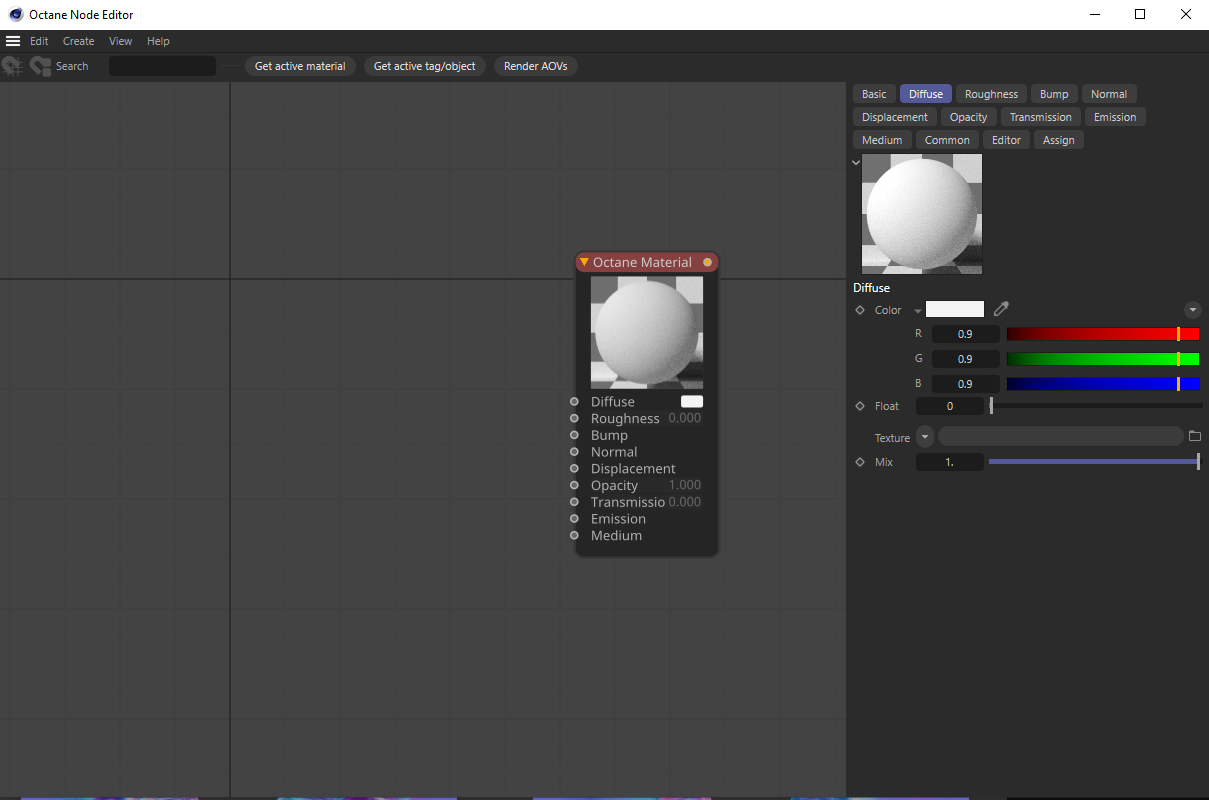This screenshot has width=1209, height=800.
Task: Collapse the material preview chevron
Action: [856, 162]
